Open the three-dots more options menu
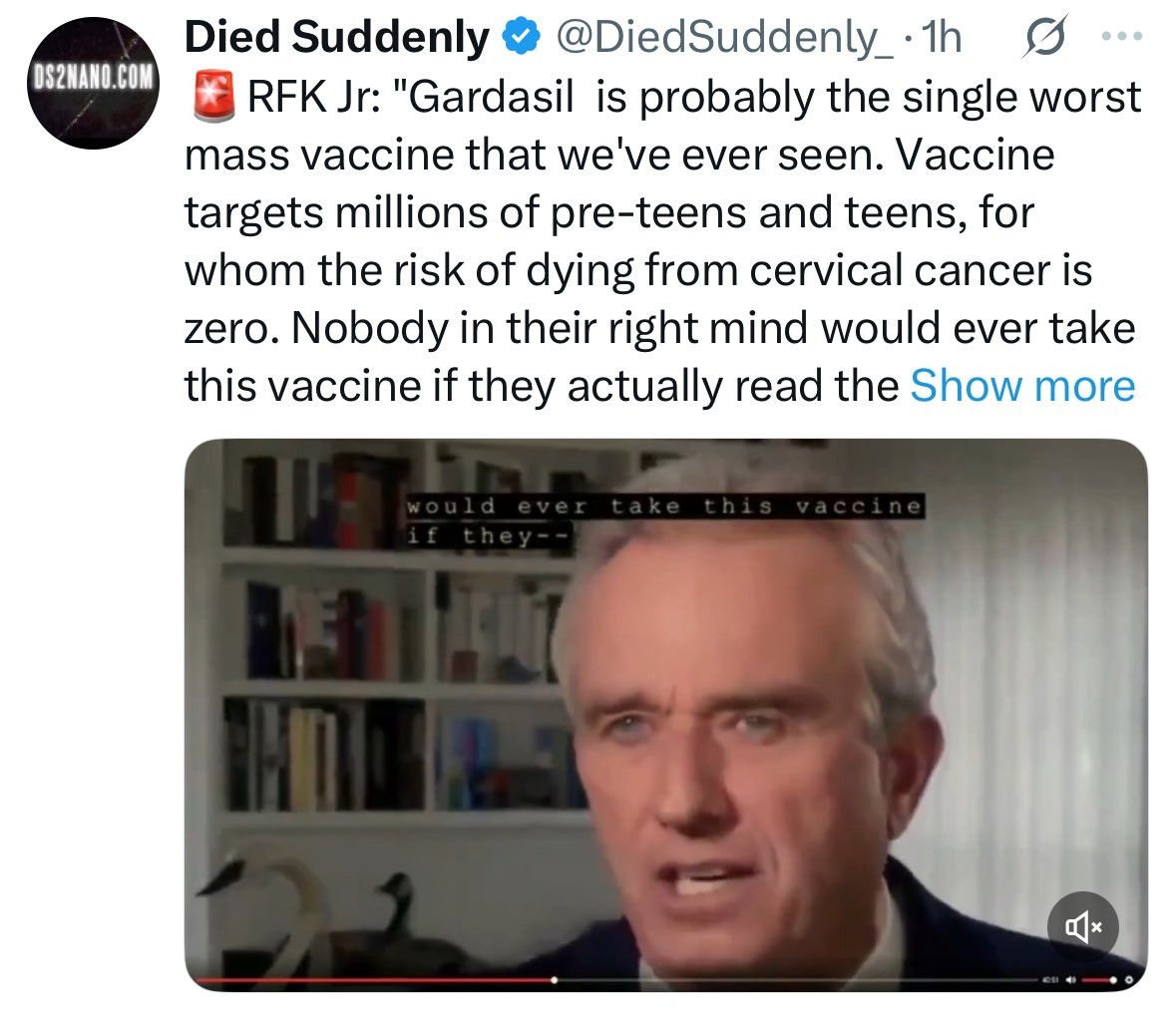This screenshot has height=1013, width=1176. point(1122,35)
